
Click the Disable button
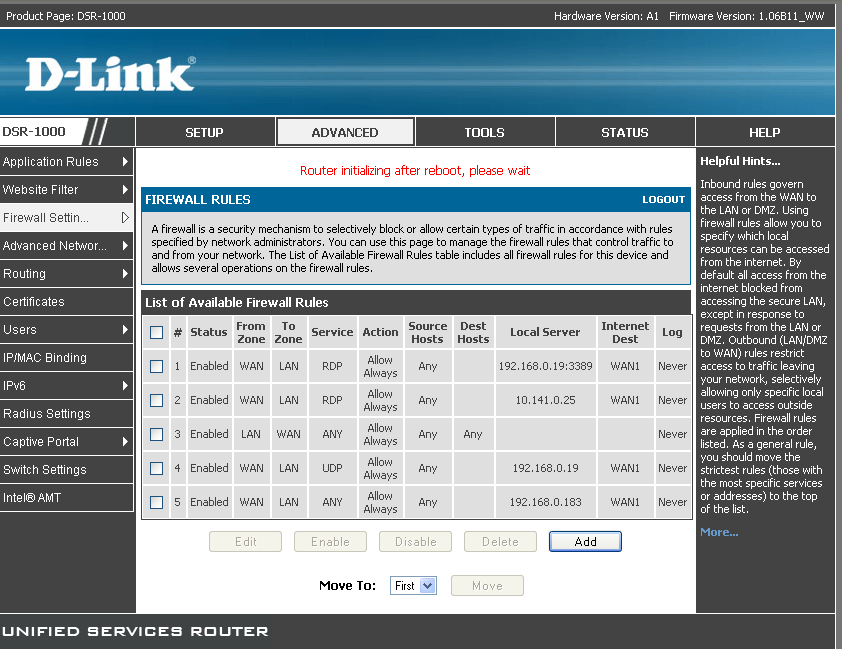pos(416,542)
